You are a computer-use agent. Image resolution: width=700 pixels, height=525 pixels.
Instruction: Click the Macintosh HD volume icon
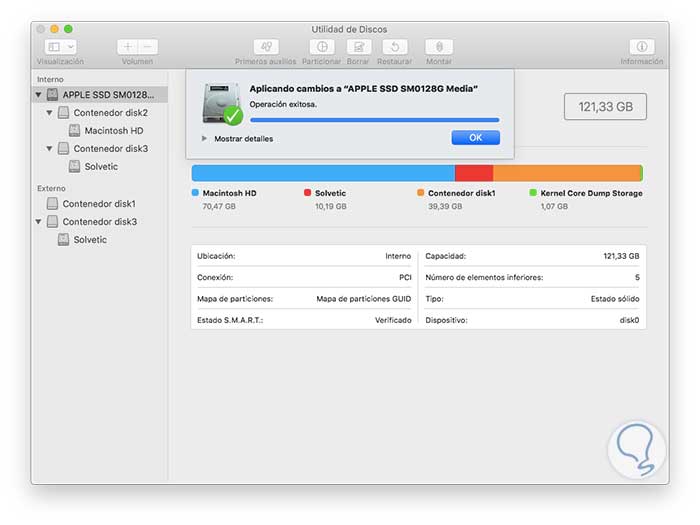click(x=75, y=130)
